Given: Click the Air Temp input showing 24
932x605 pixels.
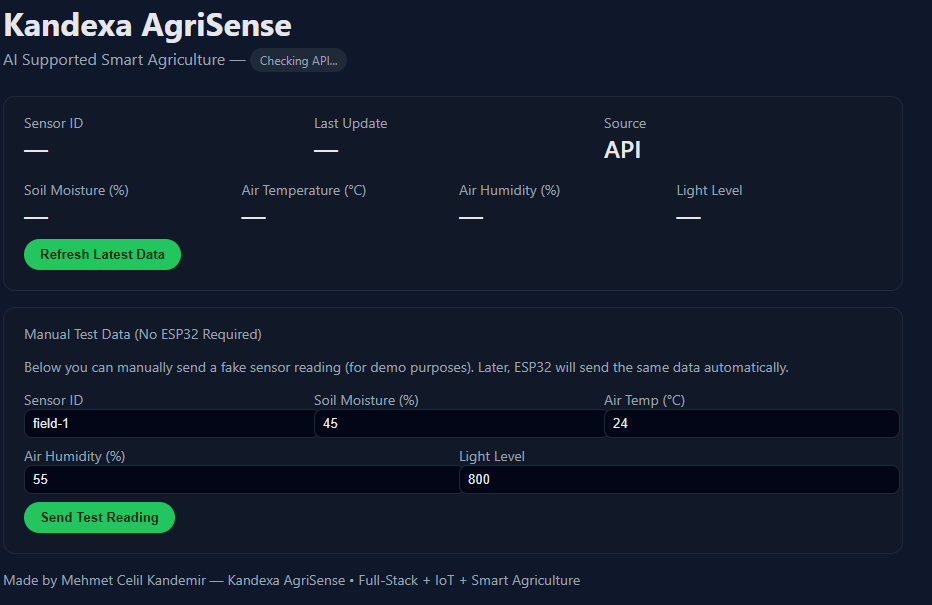Looking at the screenshot, I should [750, 423].
